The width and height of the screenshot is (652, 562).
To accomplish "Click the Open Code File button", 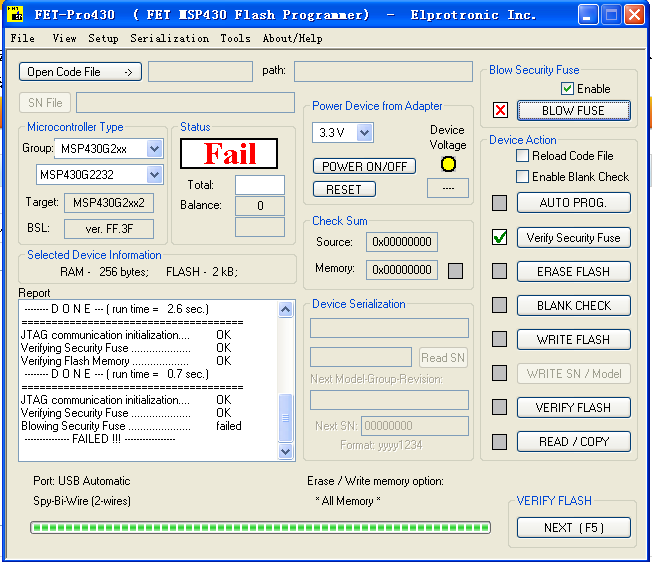I will tap(80, 71).
